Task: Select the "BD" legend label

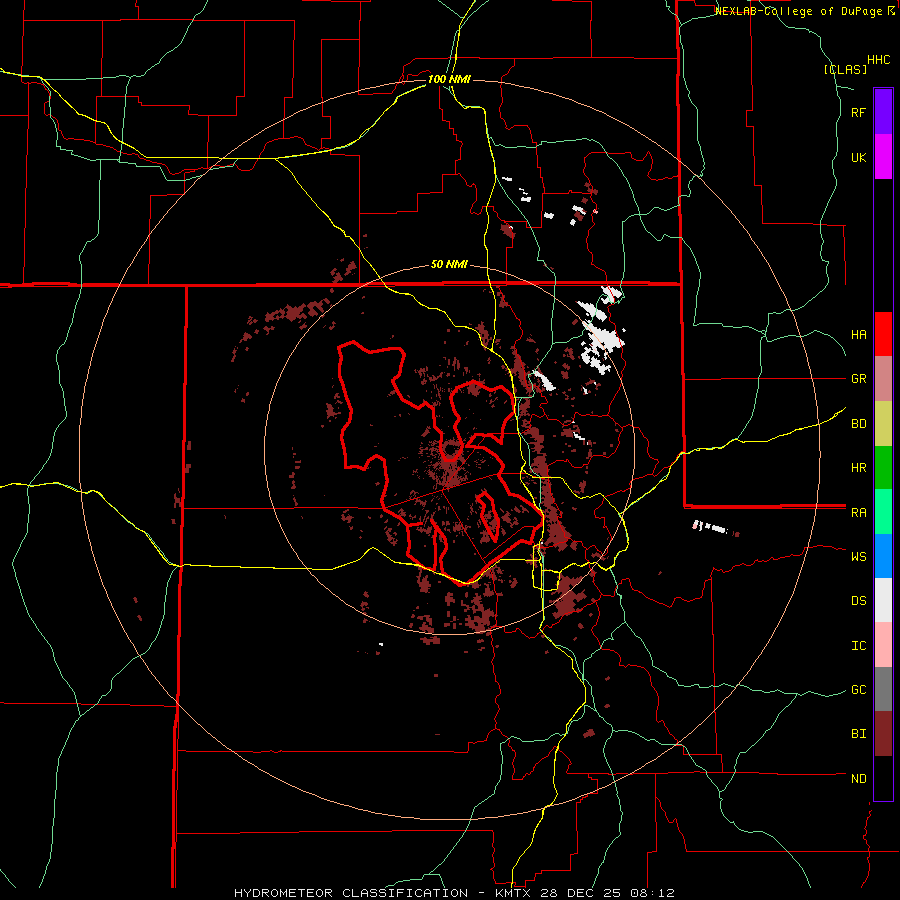Action: pyautogui.click(x=858, y=424)
